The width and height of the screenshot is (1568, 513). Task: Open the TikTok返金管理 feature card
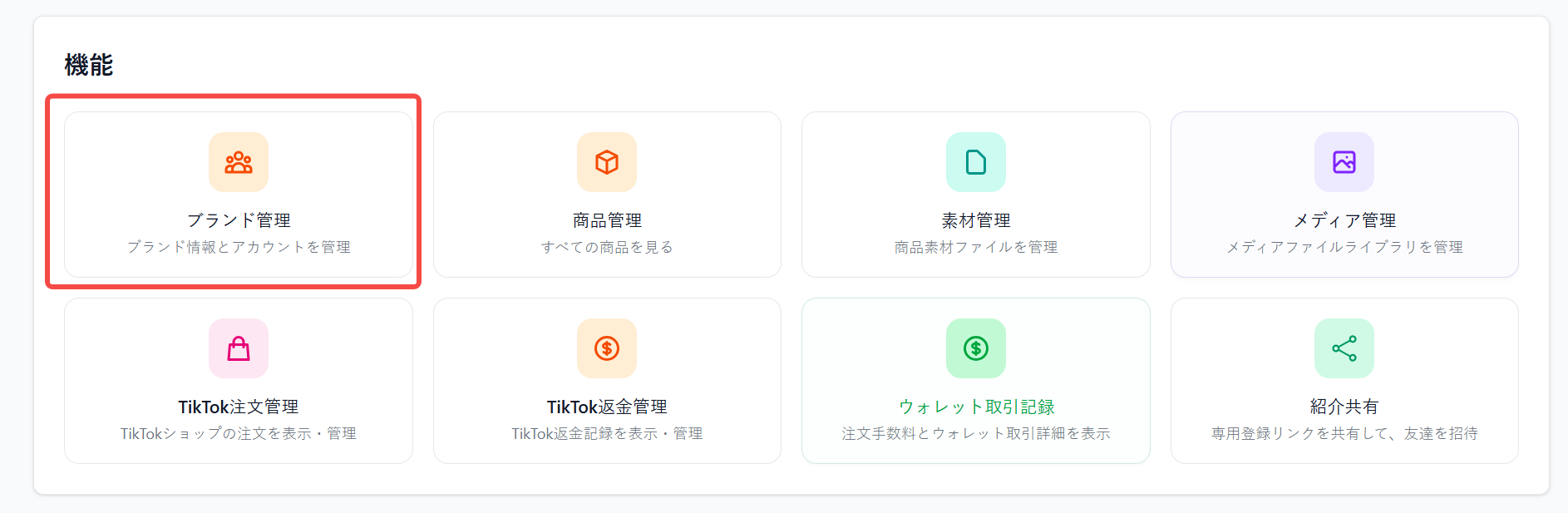(x=606, y=381)
